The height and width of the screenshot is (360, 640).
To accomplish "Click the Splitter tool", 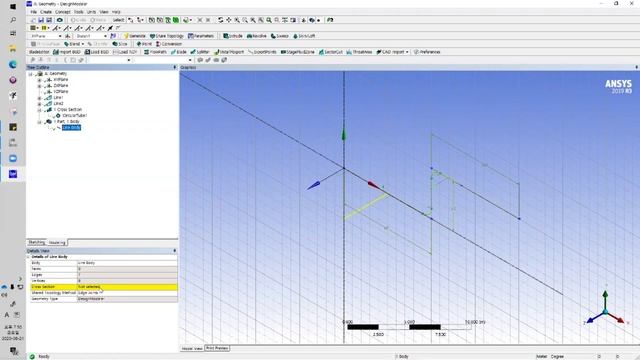I will 200,52.
